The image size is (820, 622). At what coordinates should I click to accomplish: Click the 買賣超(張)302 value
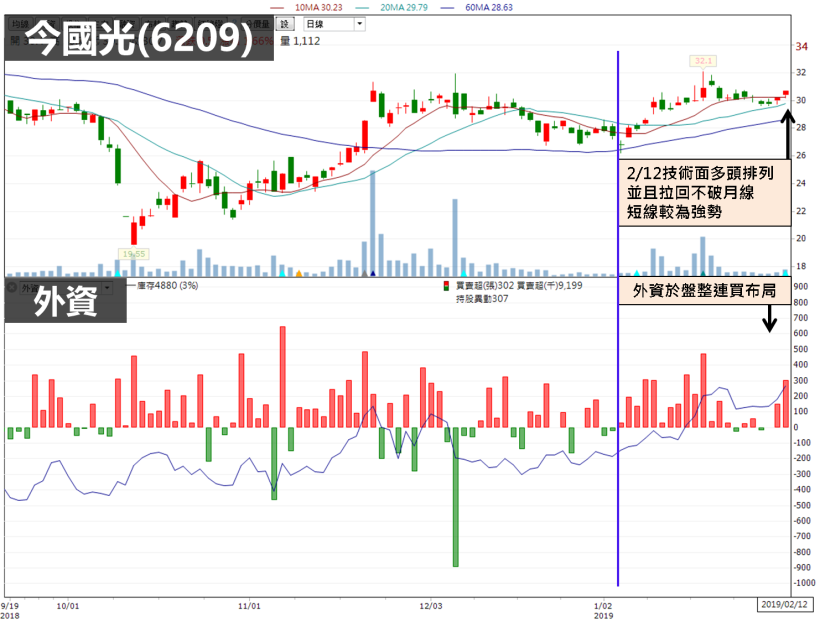click(x=485, y=286)
